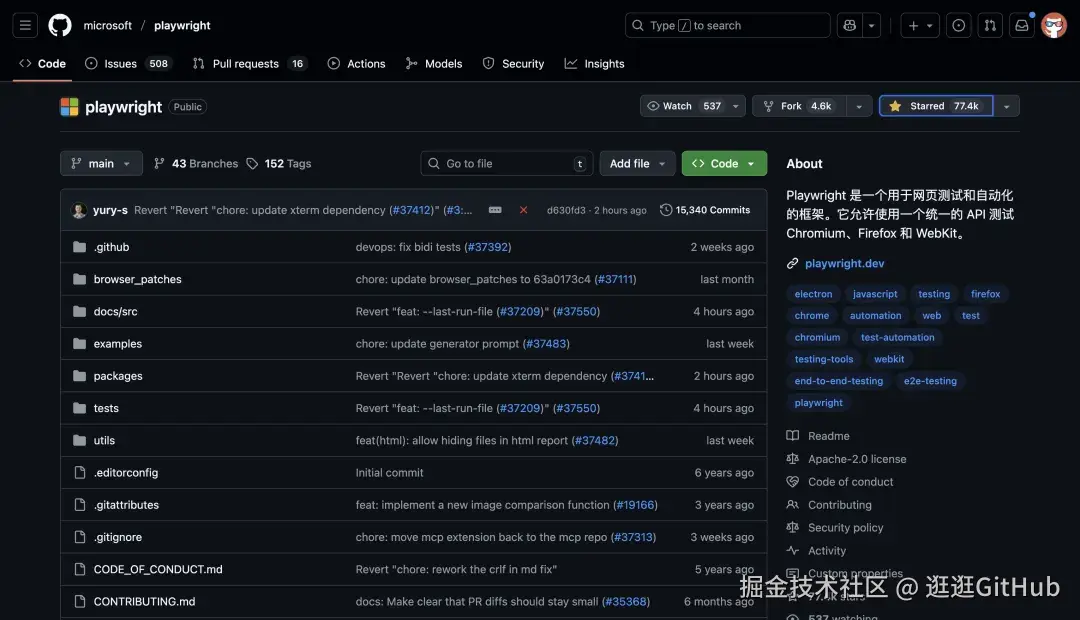Screen dimensions: 1080x620
Task: Click the 43 Branches link
Action: 196,163
